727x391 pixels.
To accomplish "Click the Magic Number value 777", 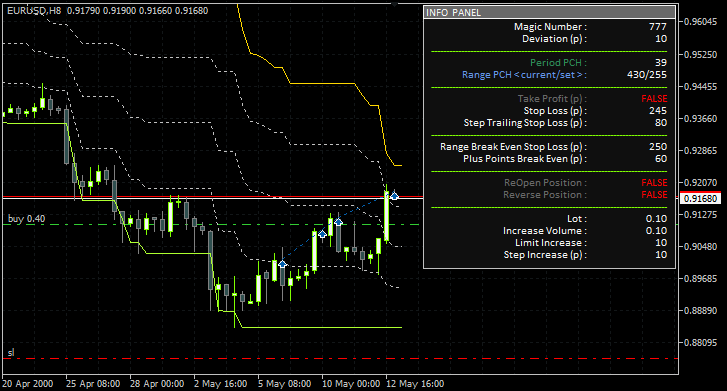I will pos(658,27).
